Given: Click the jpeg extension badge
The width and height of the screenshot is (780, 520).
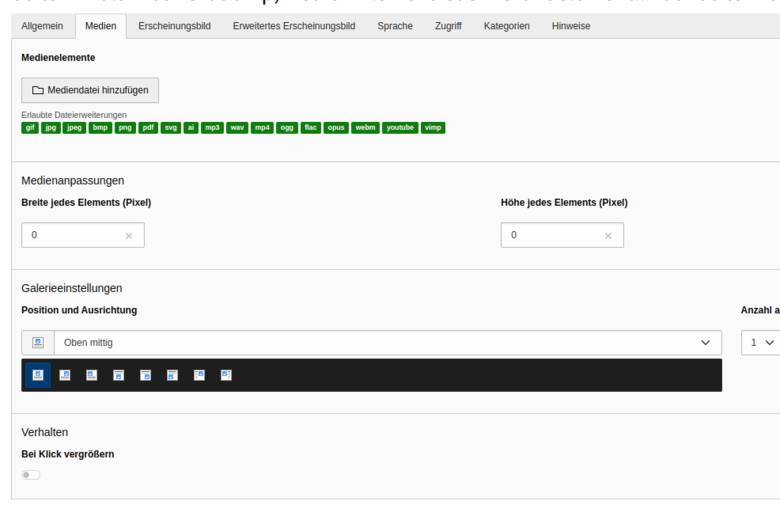Looking at the screenshot, I should click(x=74, y=128).
